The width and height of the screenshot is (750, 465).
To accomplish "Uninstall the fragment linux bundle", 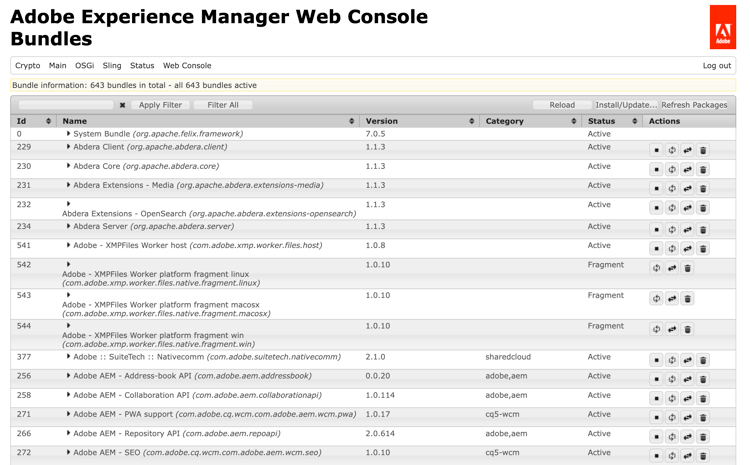I will click(687, 268).
